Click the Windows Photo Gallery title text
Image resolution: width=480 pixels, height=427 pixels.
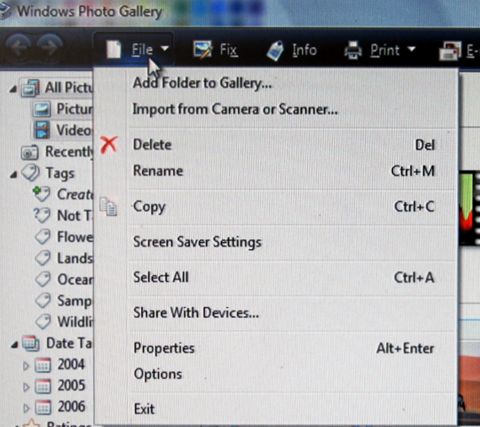coord(89,11)
